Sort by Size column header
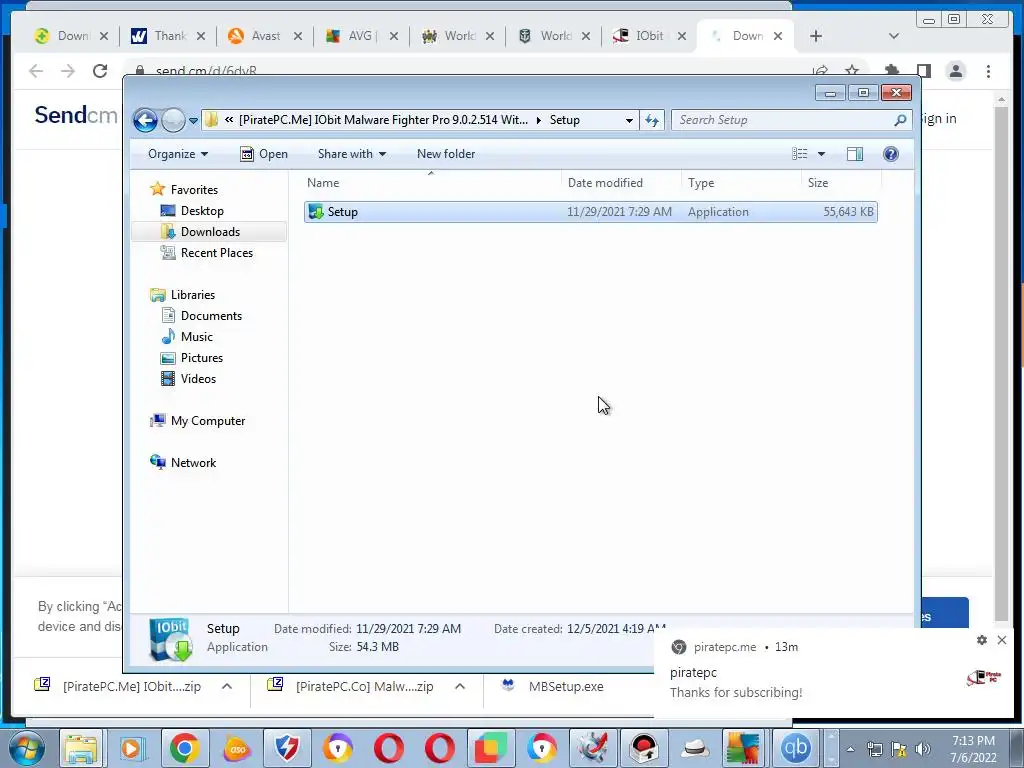The image size is (1024, 768). coord(841,183)
